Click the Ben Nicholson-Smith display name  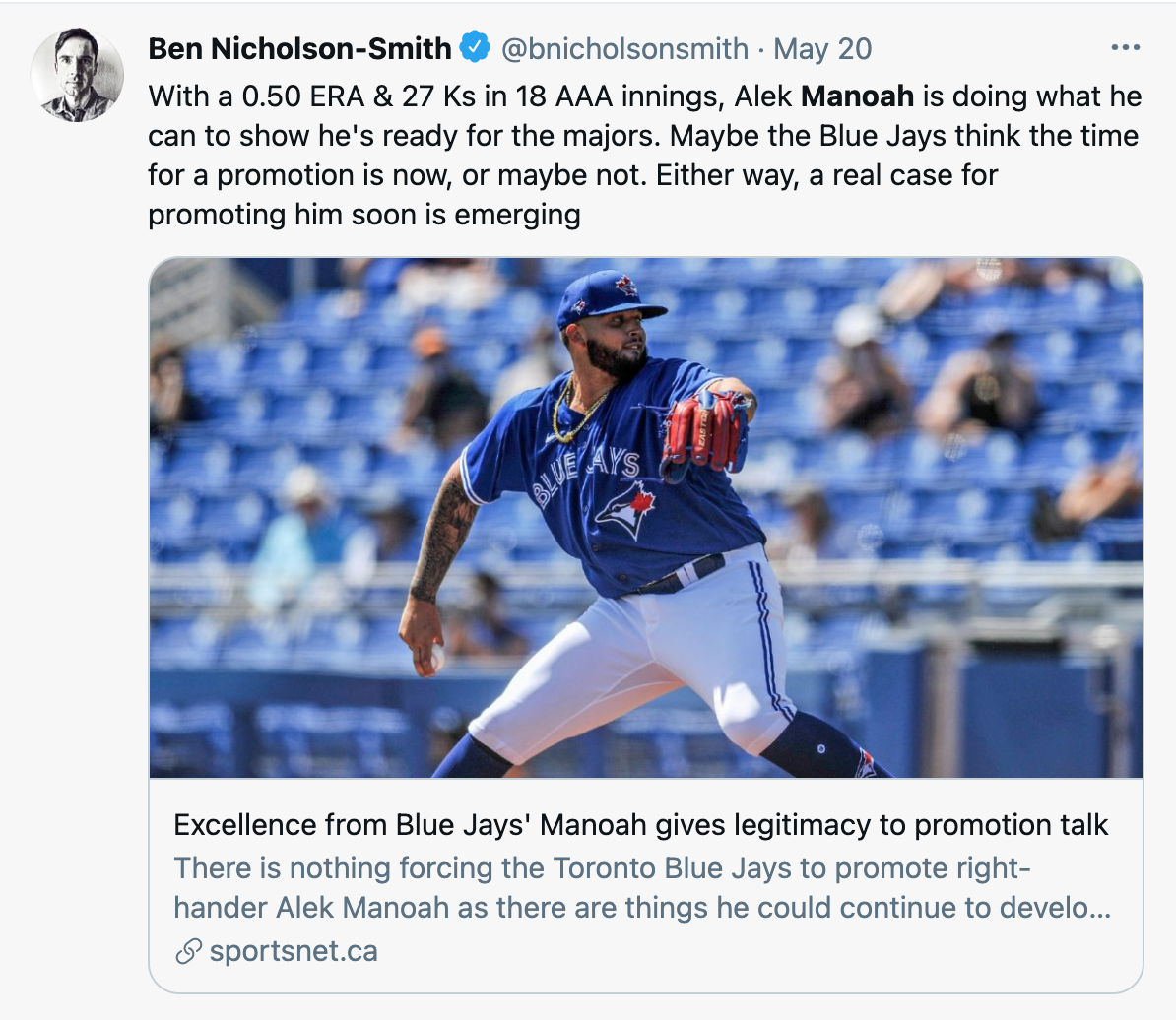tap(299, 48)
